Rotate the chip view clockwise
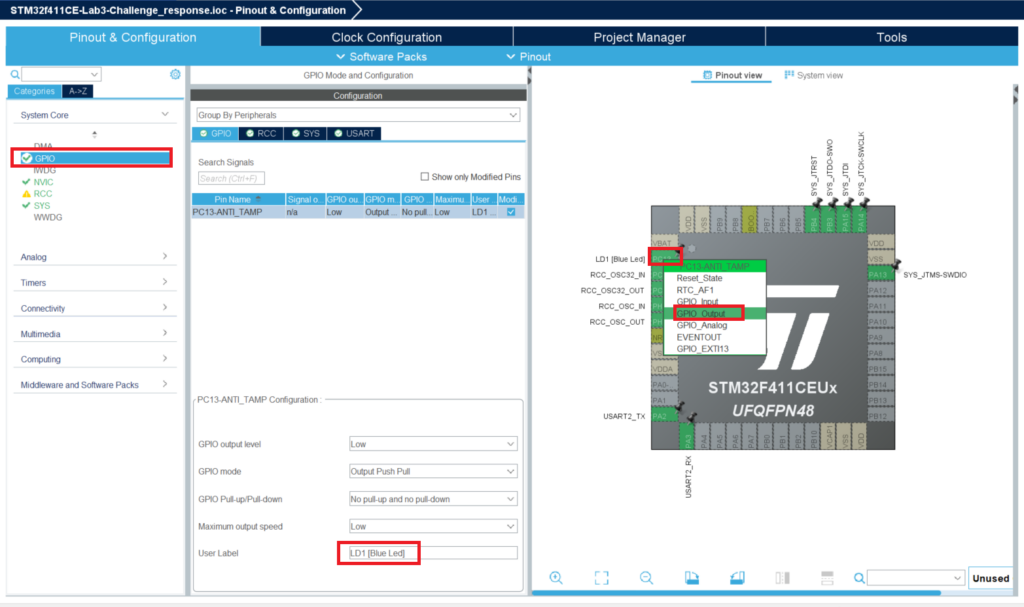This screenshot has height=607, width=1024. coord(692,578)
